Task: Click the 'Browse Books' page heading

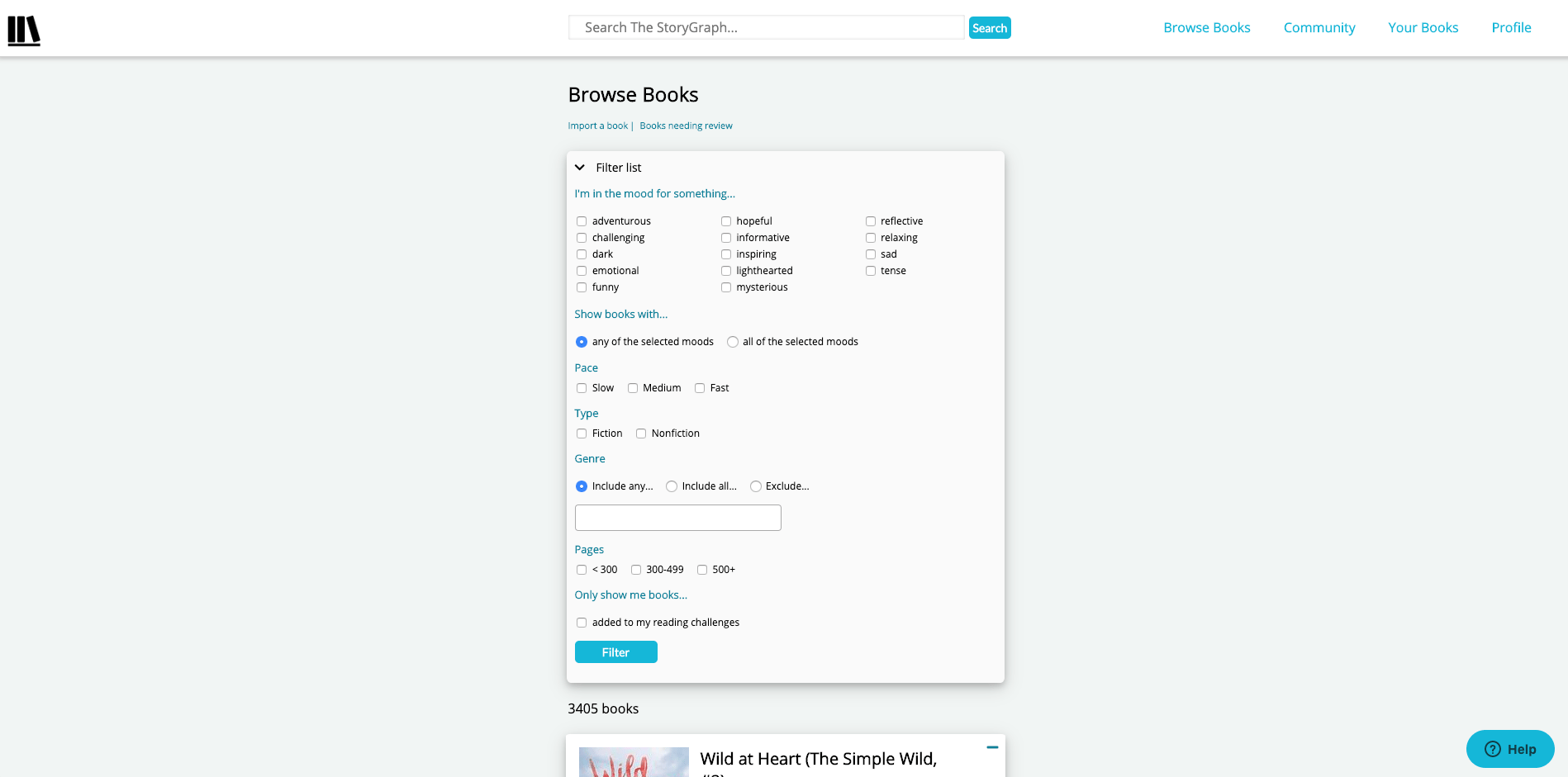Action: tap(634, 95)
